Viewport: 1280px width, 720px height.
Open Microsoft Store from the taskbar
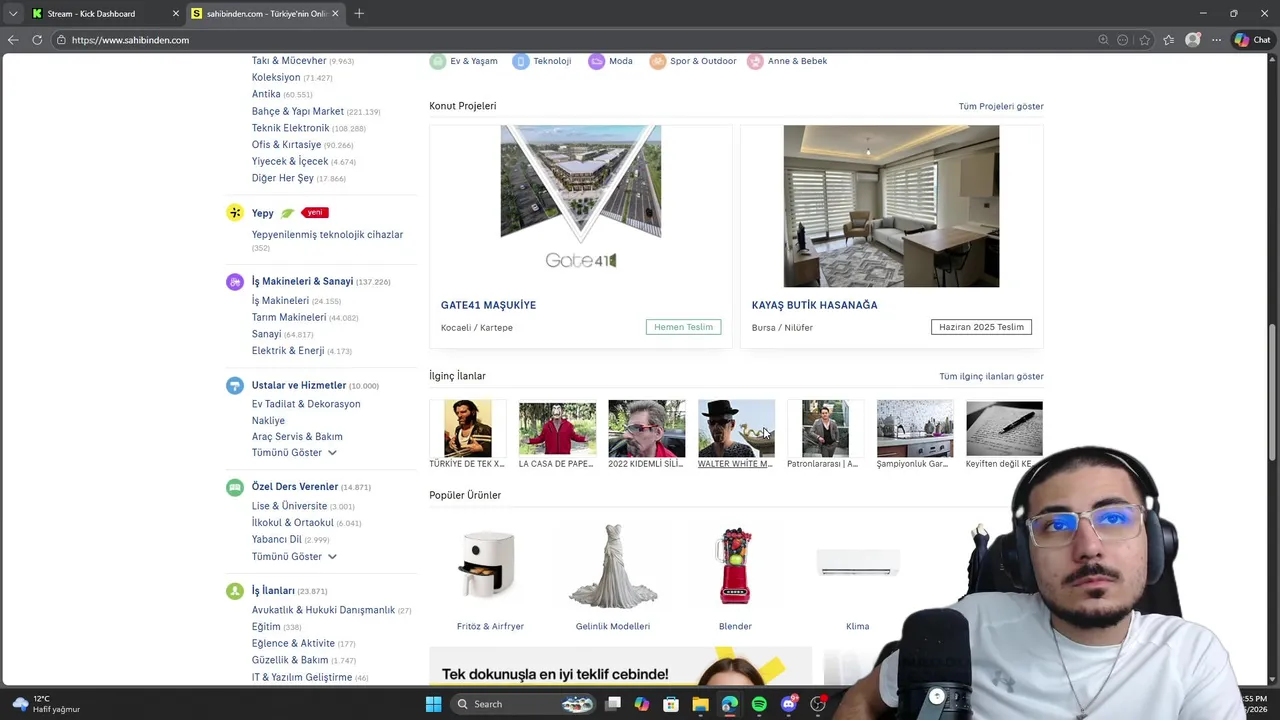pyautogui.click(x=671, y=704)
